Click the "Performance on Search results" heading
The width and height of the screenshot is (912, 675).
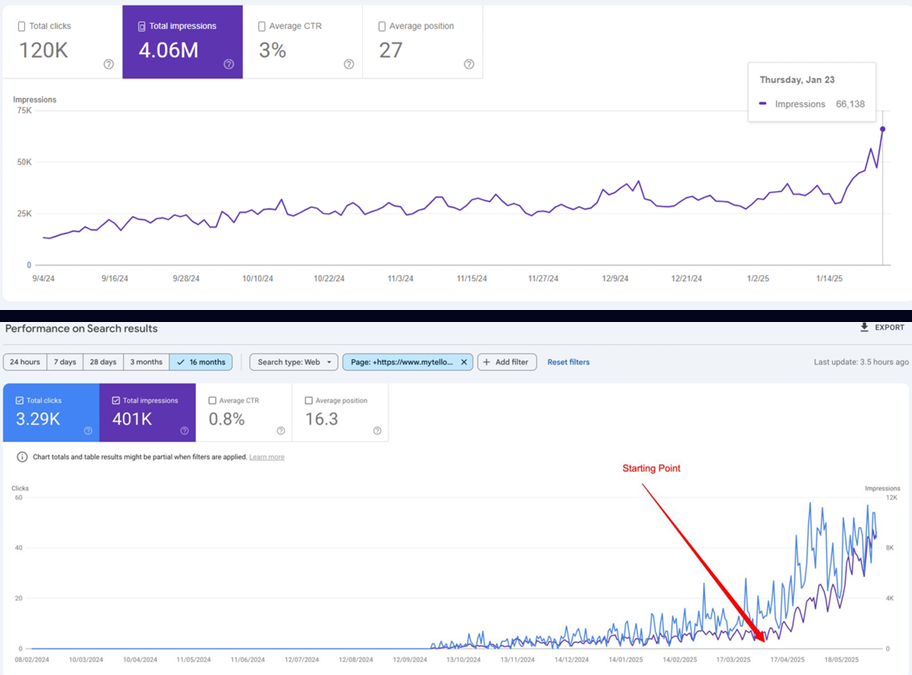click(x=81, y=328)
